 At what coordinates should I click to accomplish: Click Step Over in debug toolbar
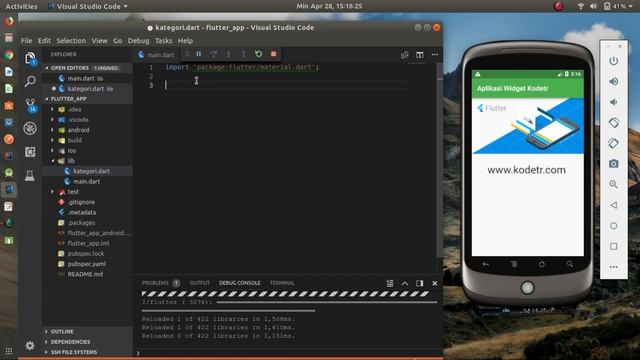213,54
